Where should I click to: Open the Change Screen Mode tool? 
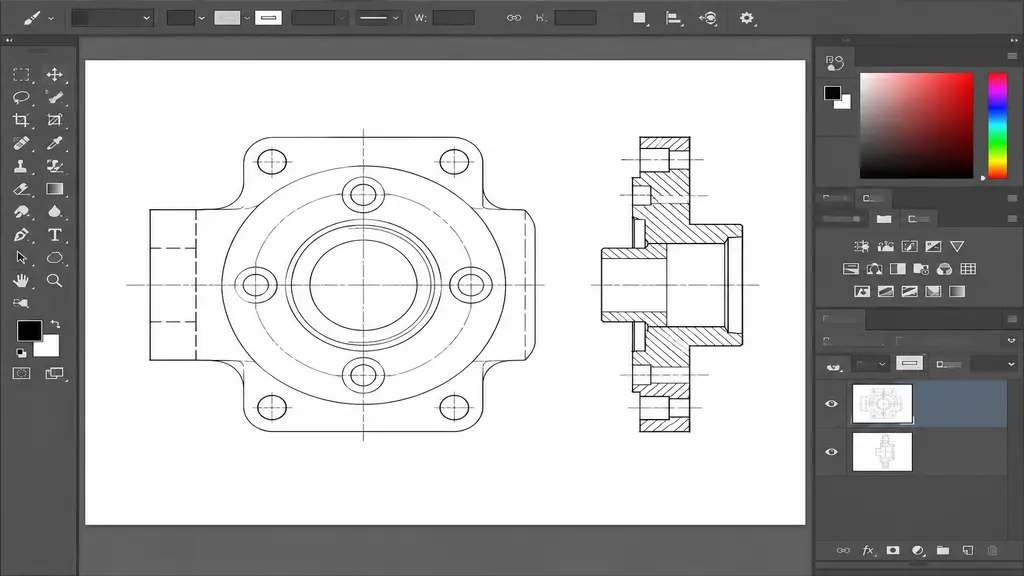click(54, 374)
